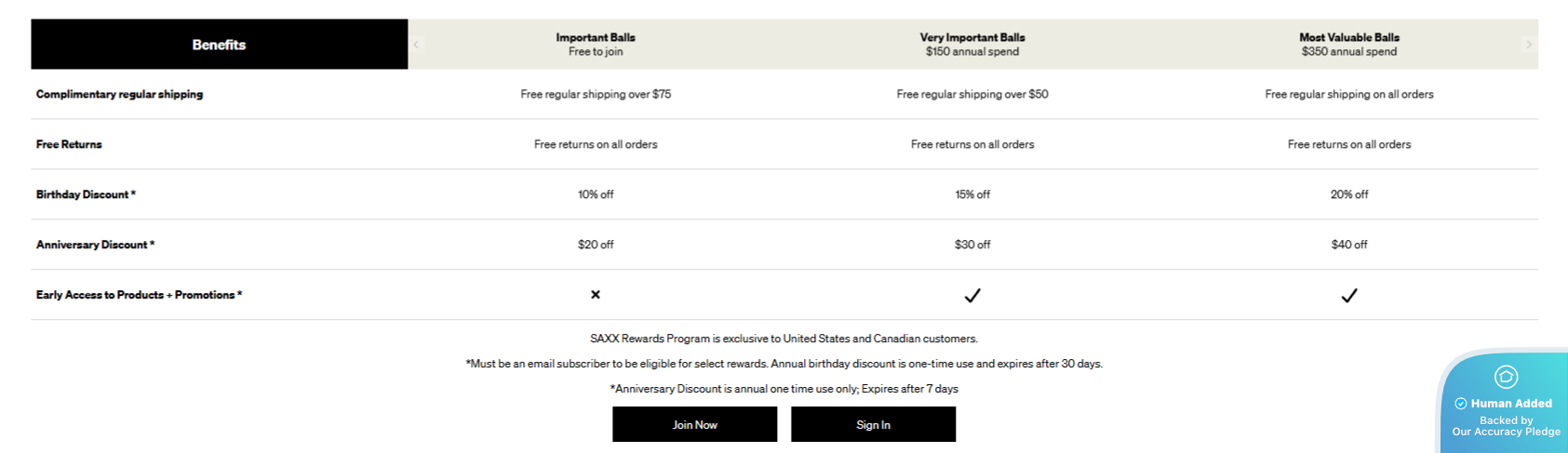
Task: Click the Join Now button
Action: [695, 424]
